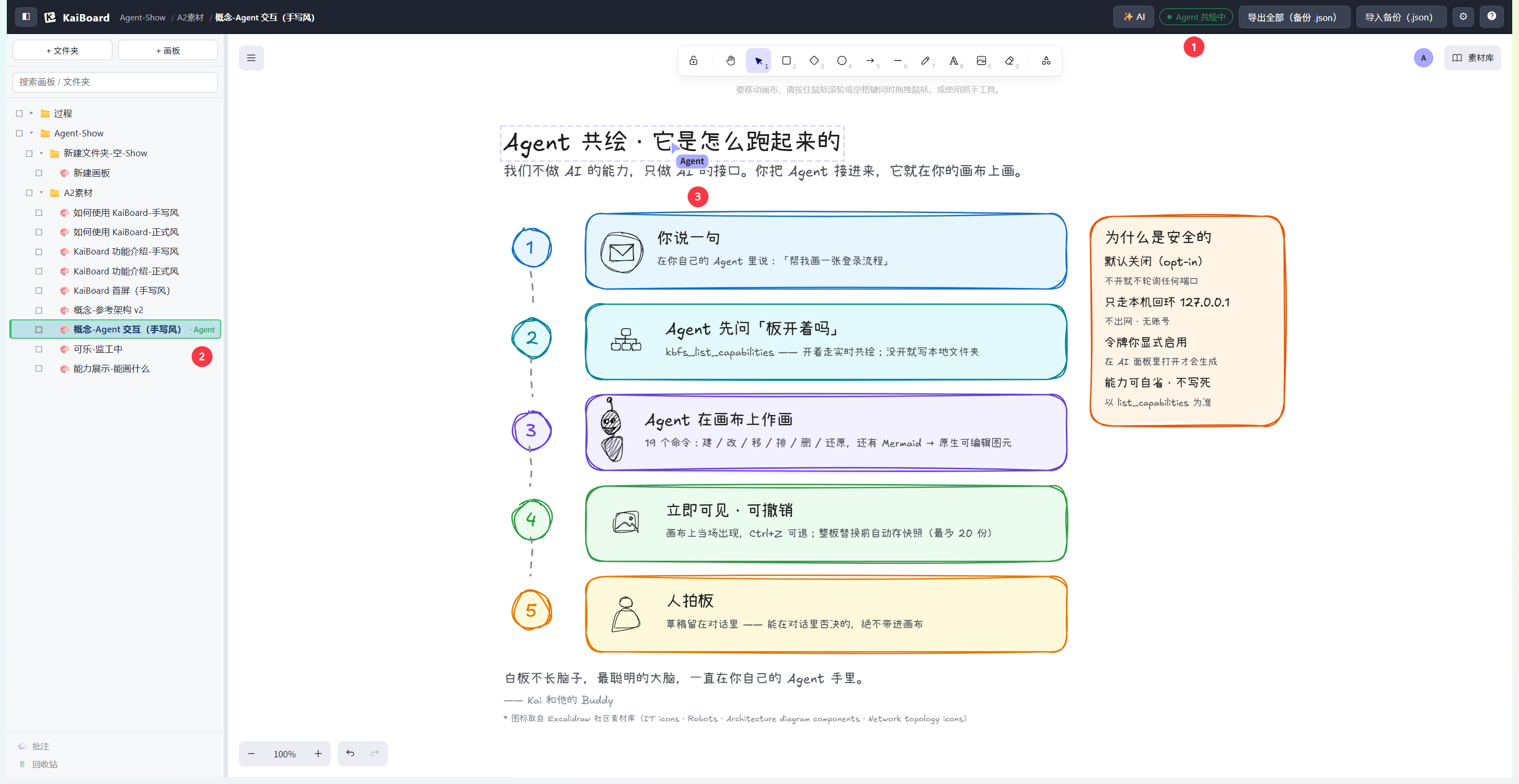Image resolution: width=1519 pixels, height=784 pixels.
Task: Select the Text tool
Action: click(x=953, y=60)
